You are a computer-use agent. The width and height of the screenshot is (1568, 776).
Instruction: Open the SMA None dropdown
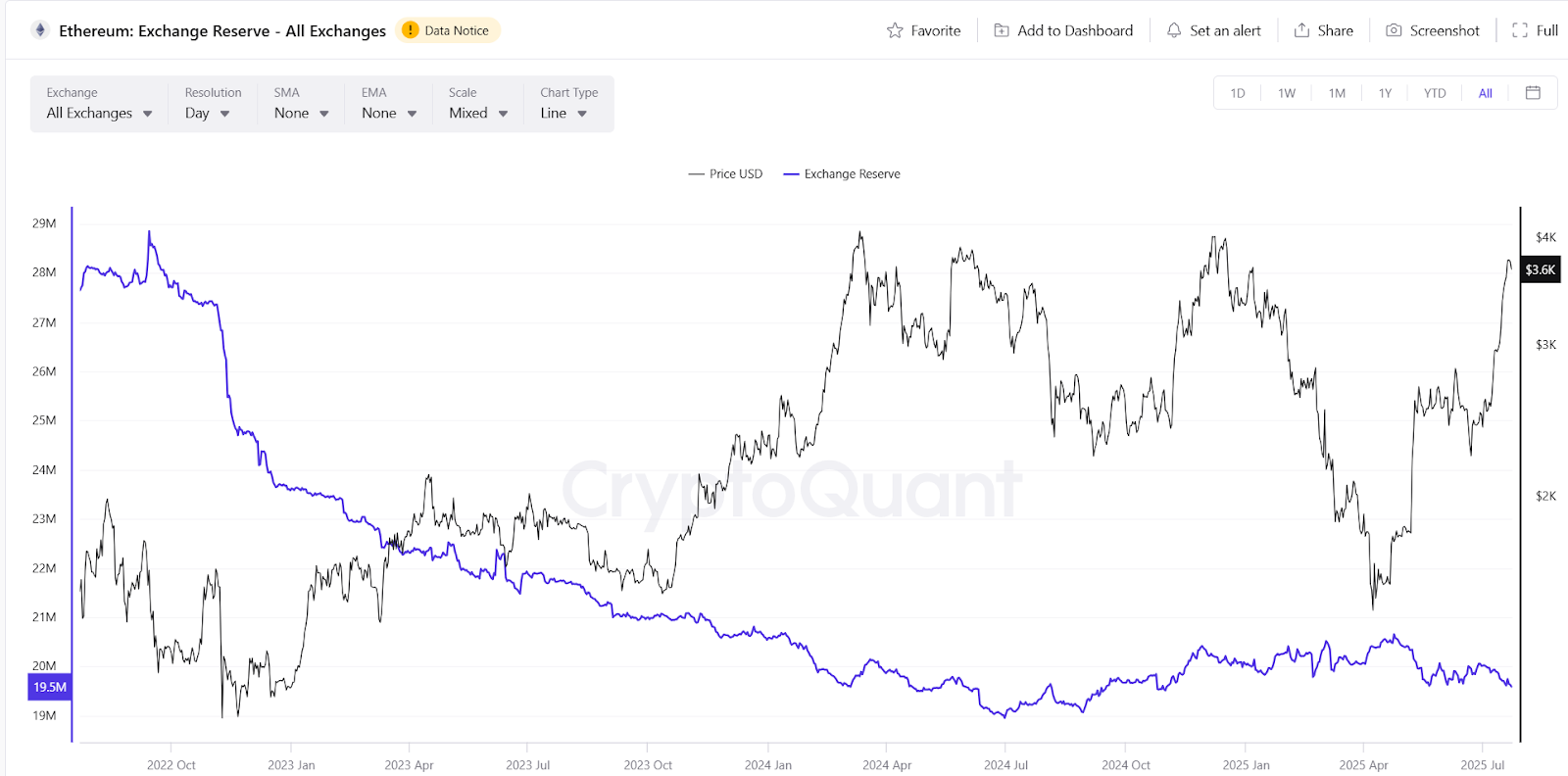[301, 114]
